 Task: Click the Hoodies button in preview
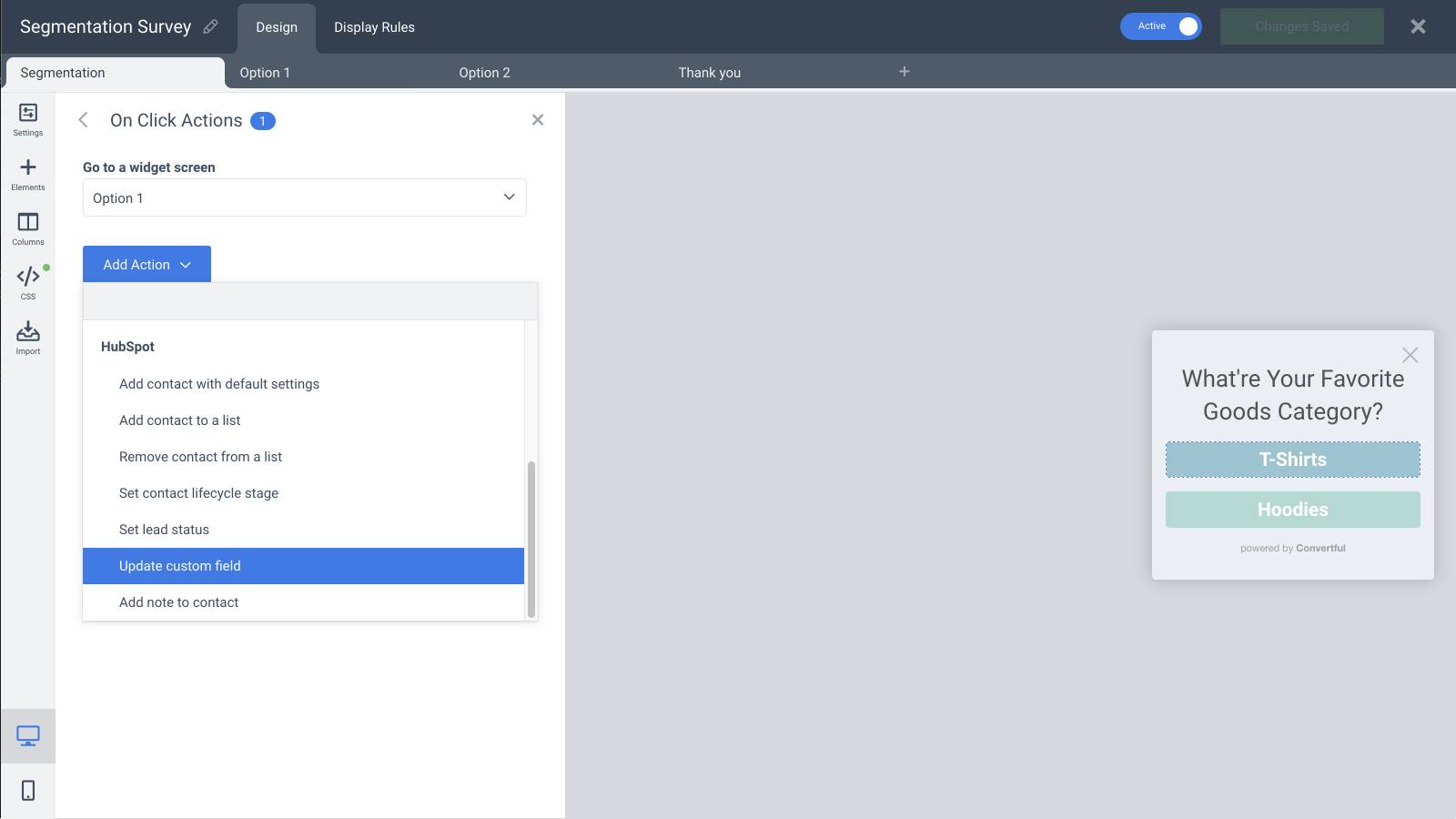tap(1292, 510)
